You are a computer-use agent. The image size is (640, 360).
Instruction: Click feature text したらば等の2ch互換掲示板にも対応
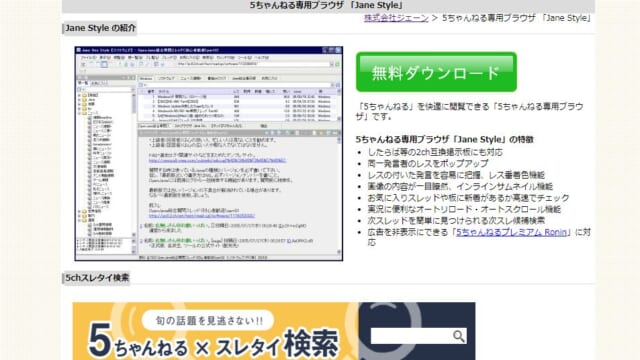pyautogui.click(x=435, y=152)
